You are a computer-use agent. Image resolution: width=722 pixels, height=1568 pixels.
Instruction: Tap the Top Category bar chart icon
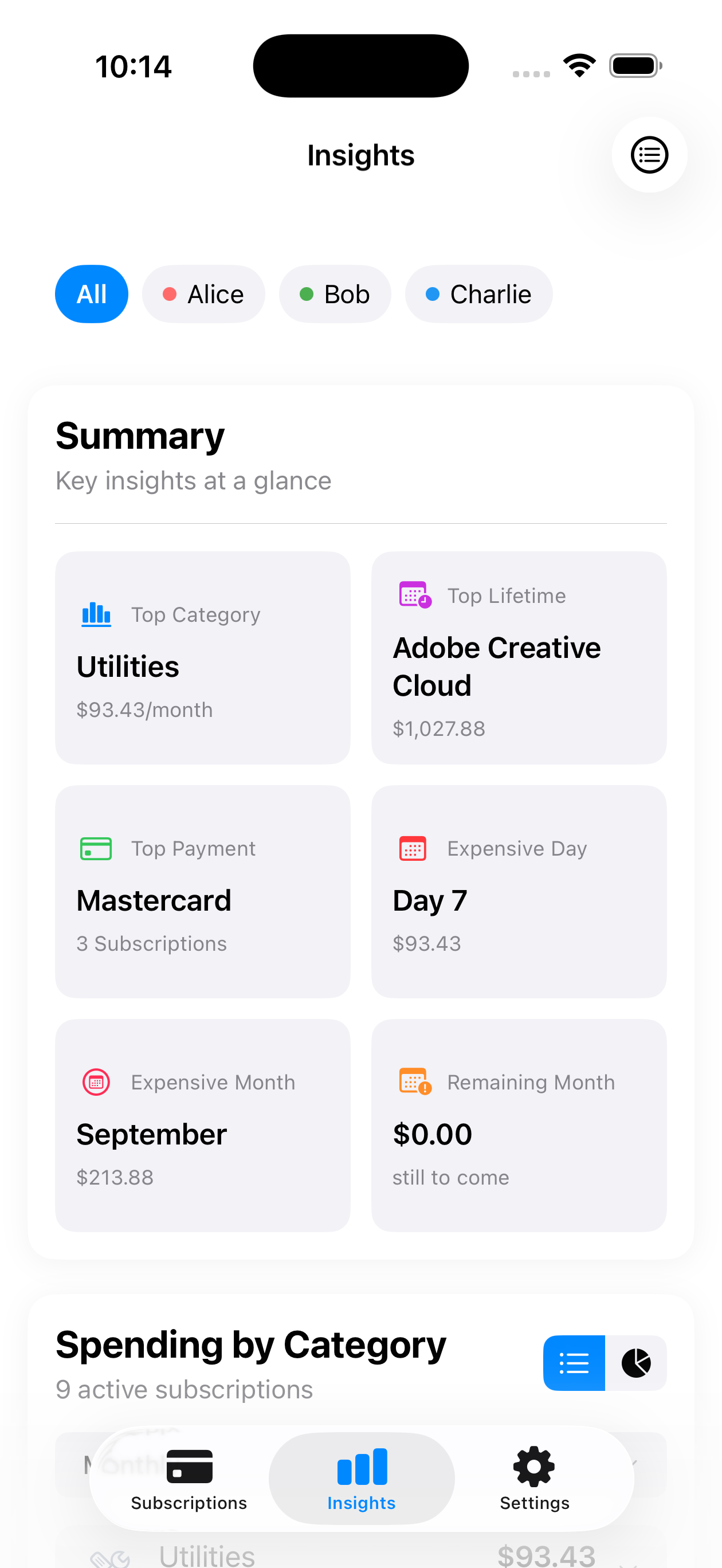pos(96,614)
